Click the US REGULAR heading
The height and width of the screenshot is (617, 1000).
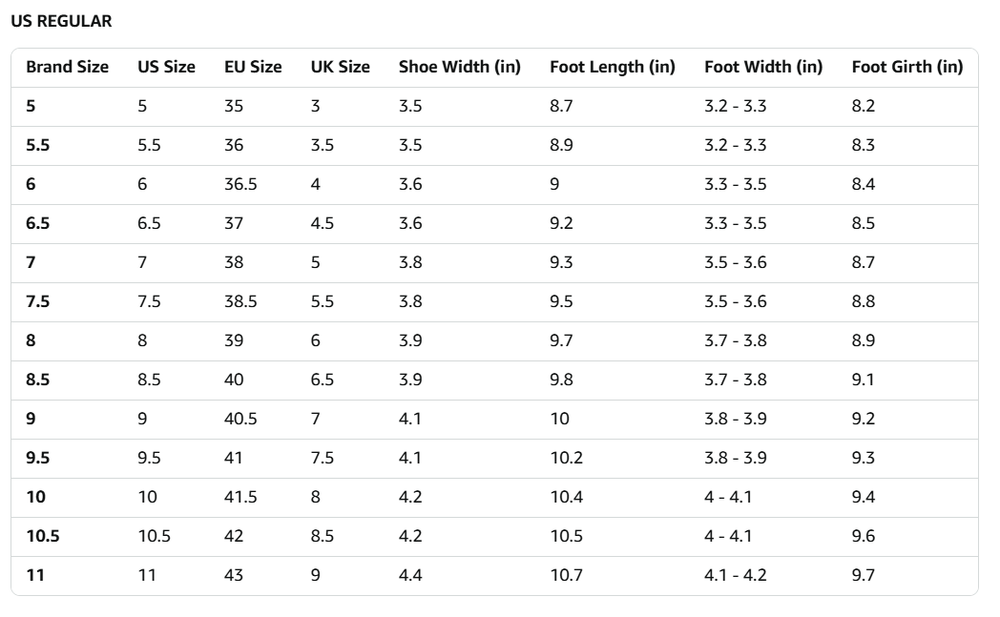click(x=61, y=22)
